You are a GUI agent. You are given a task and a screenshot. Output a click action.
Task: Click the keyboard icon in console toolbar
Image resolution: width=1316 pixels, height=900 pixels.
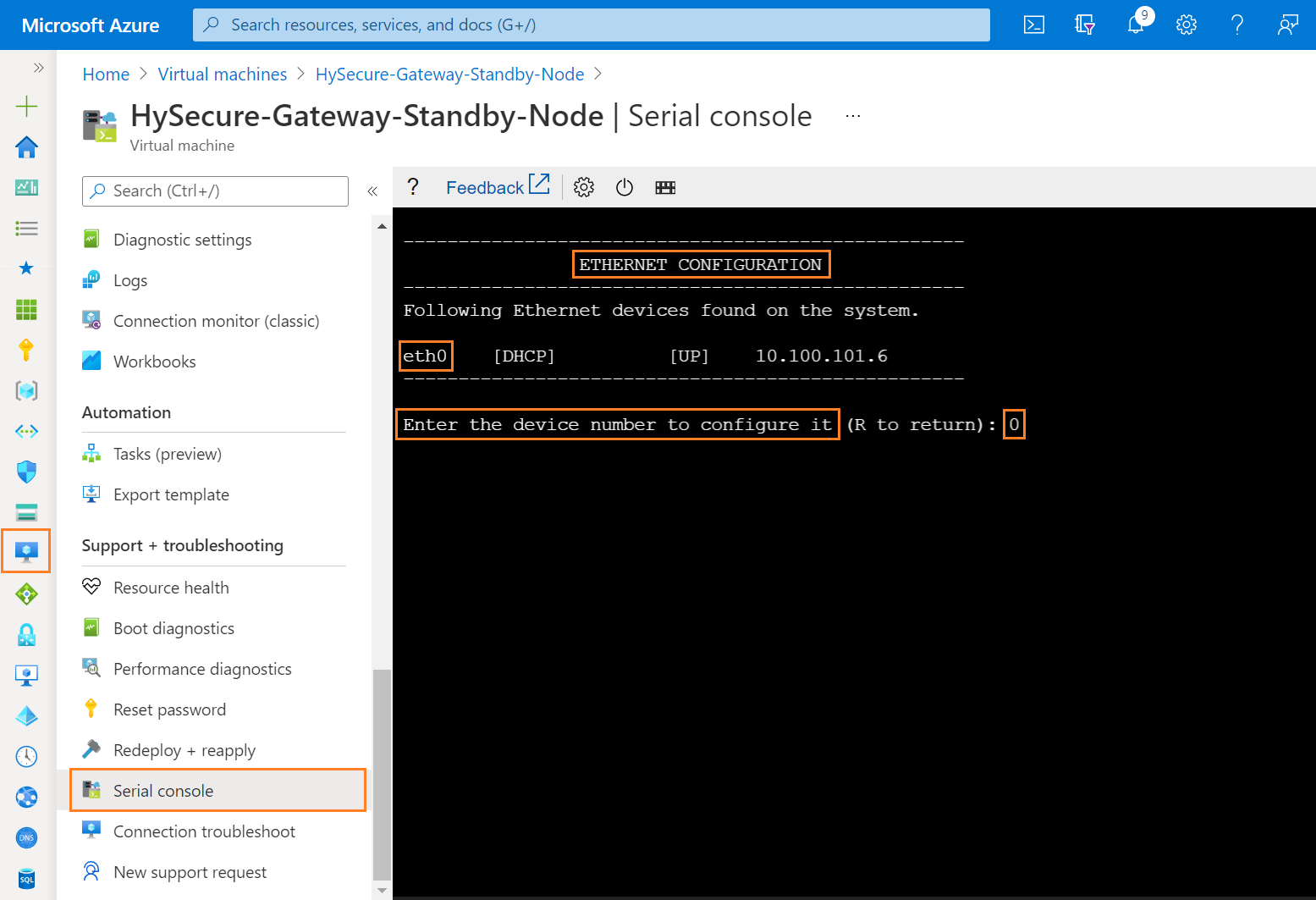(x=665, y=187)
